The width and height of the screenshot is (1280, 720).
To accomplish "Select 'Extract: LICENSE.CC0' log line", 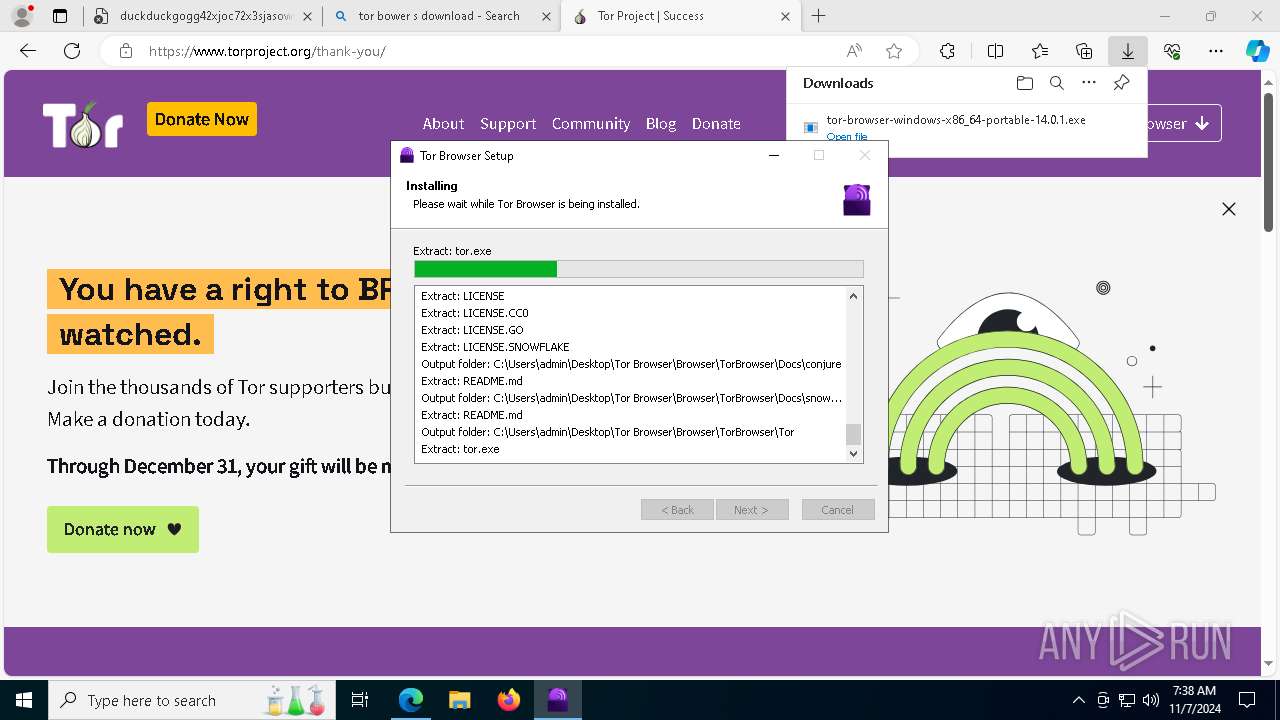I will (475, 313).
